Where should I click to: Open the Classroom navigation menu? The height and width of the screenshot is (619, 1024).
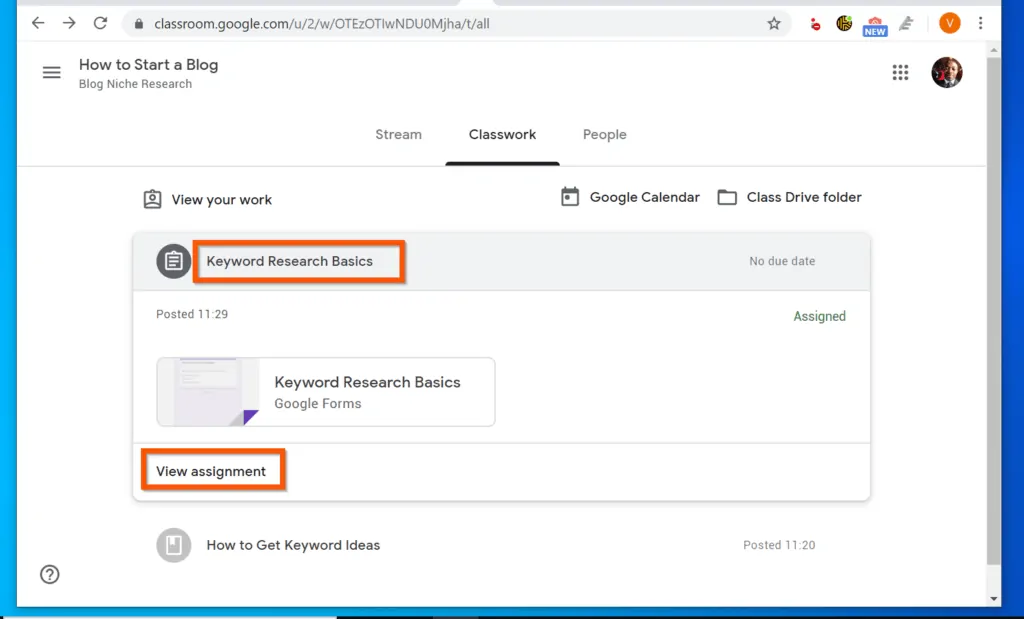51,72
